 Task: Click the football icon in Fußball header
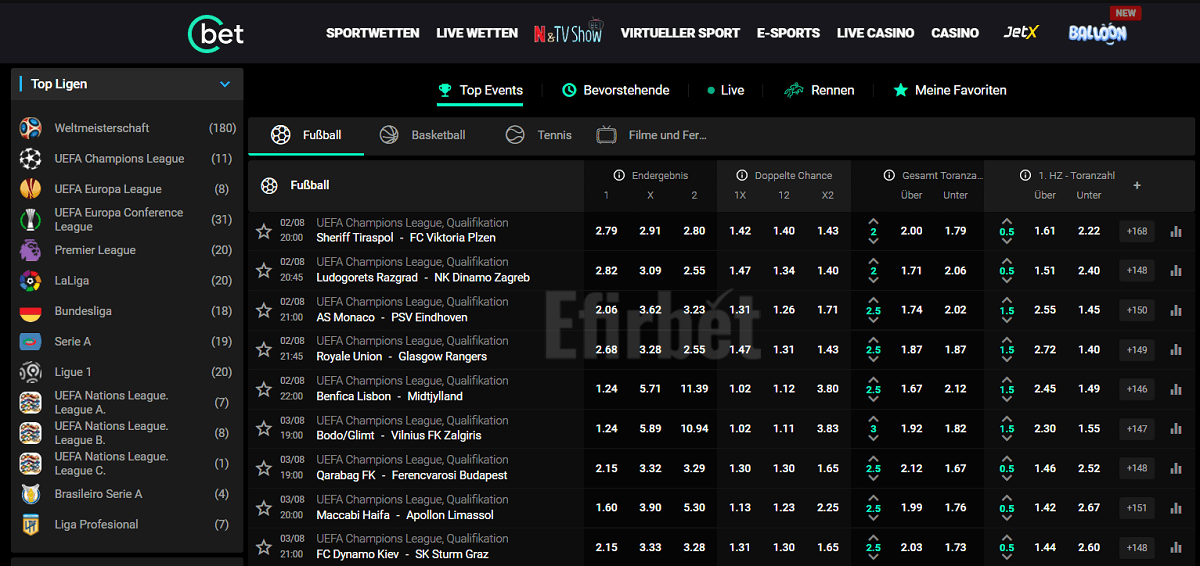tap(269, 185)
